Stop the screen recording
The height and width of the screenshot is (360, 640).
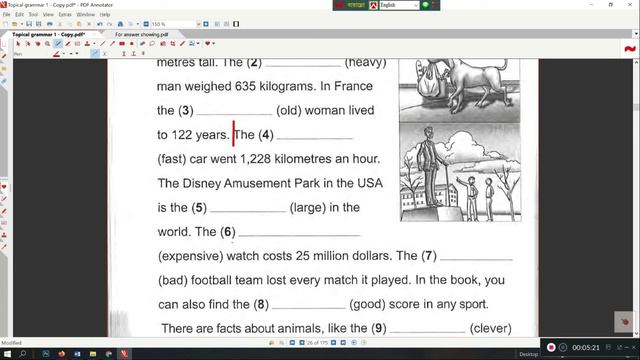551,347
